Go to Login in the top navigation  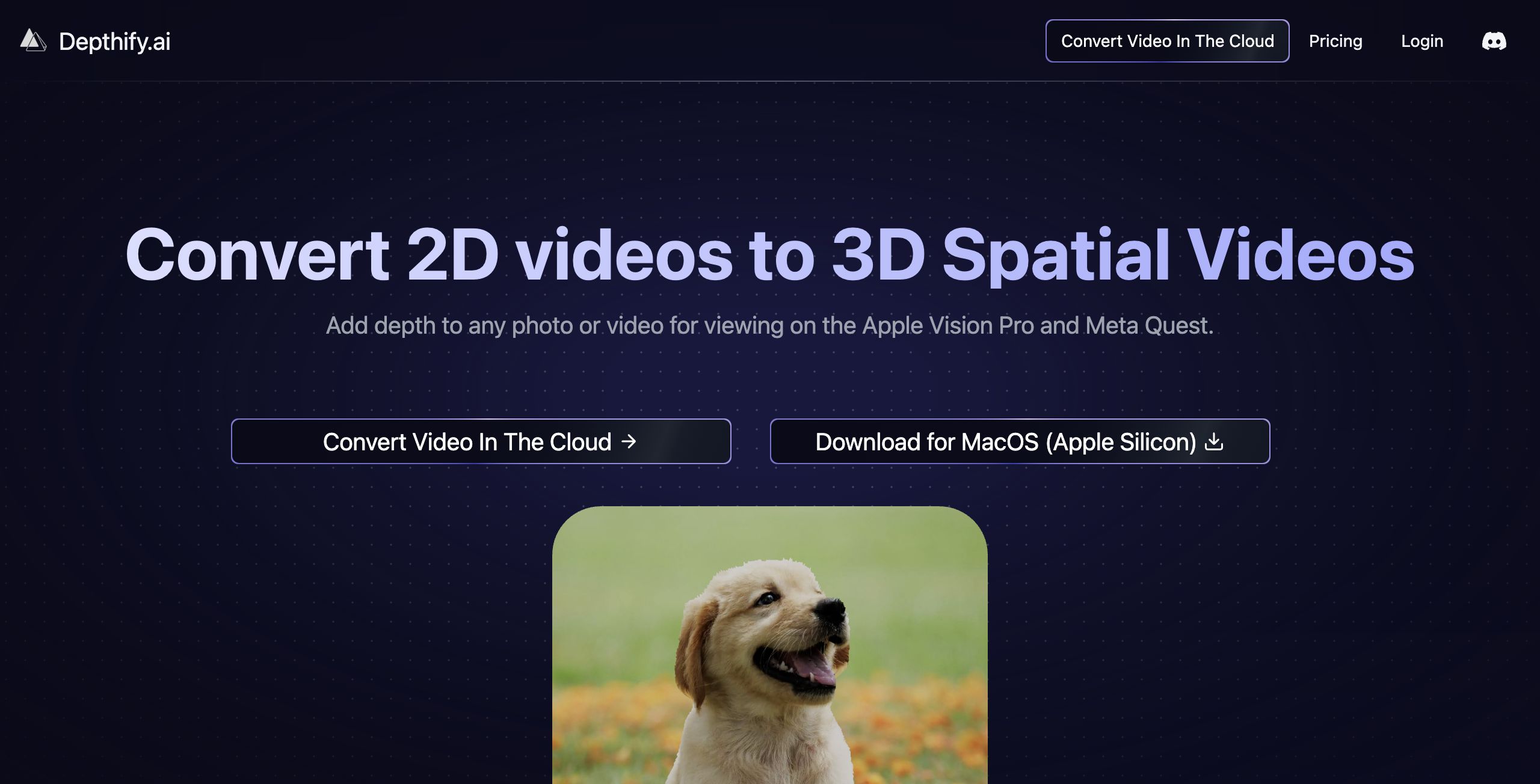(1421, 41)
